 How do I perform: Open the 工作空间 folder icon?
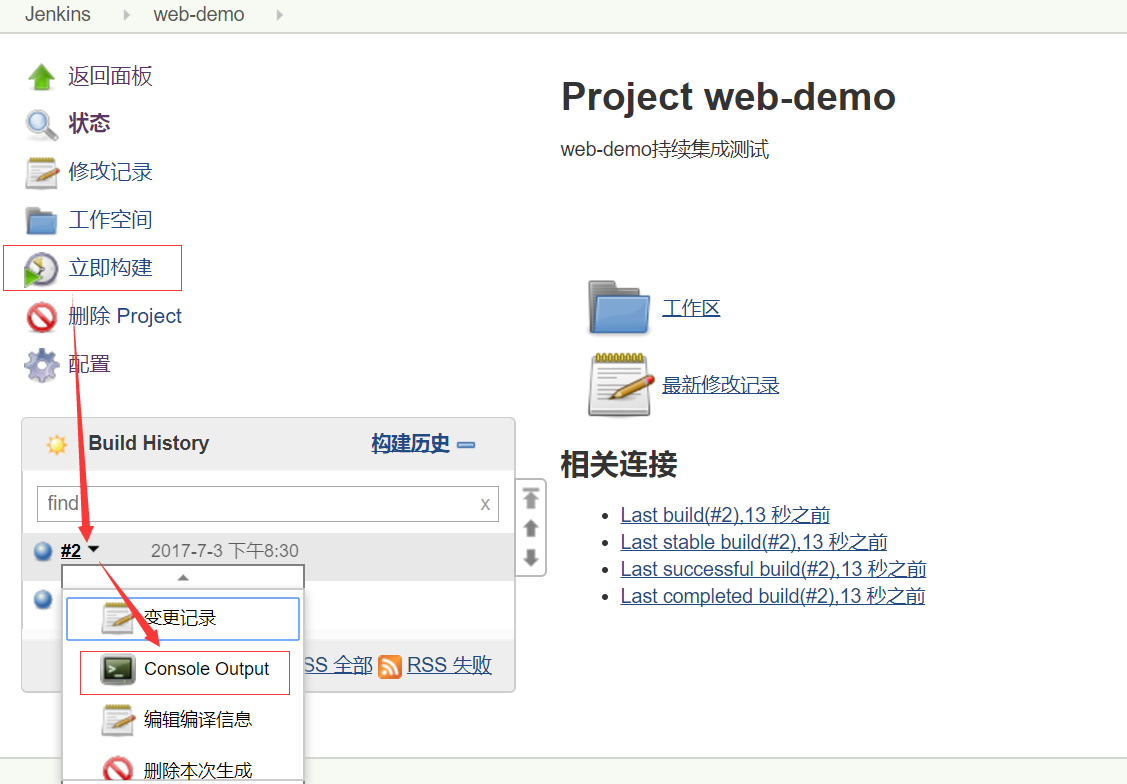(40, 219)
